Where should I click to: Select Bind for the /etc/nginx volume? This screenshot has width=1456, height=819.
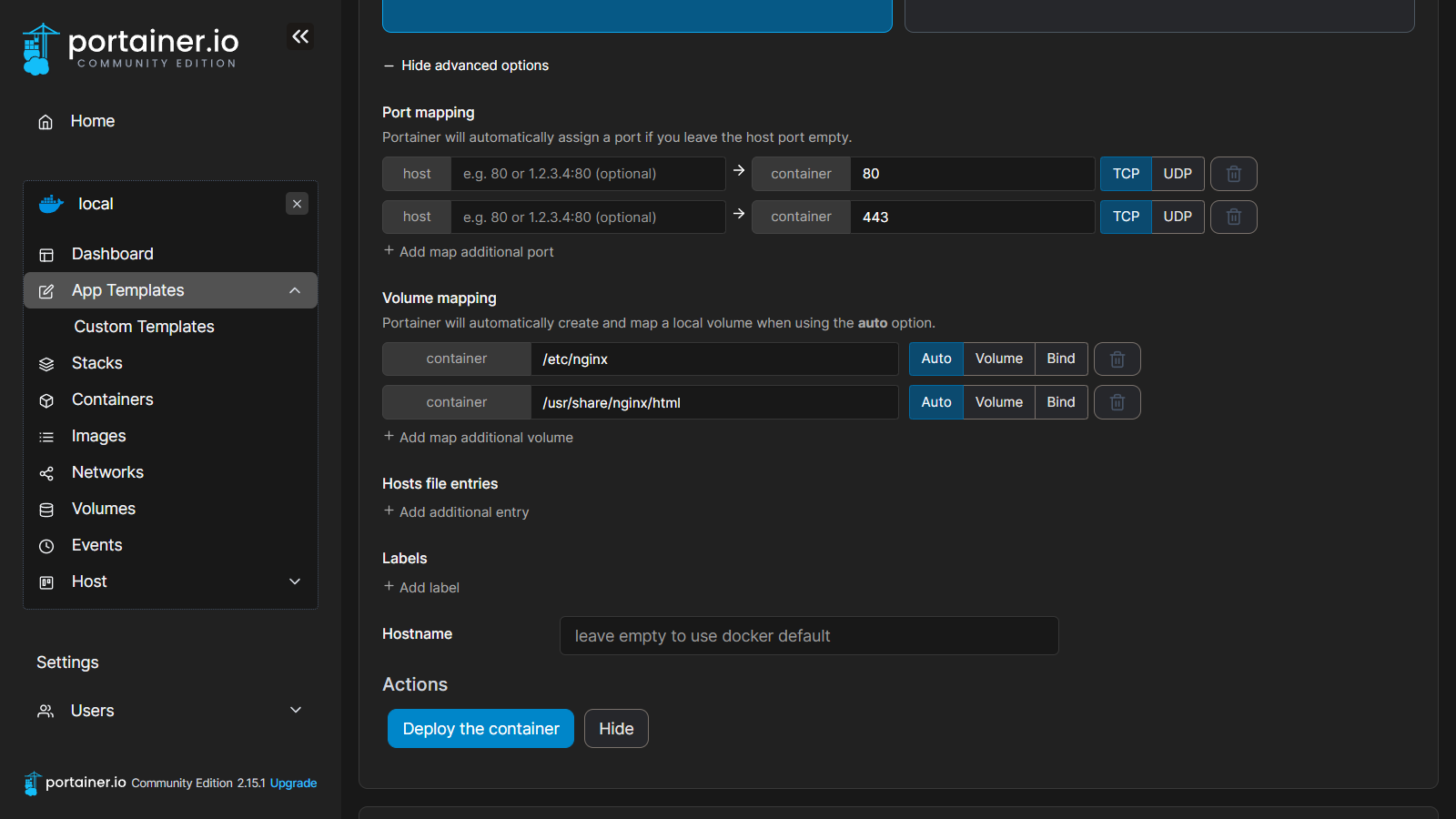tap(1060, 359)
